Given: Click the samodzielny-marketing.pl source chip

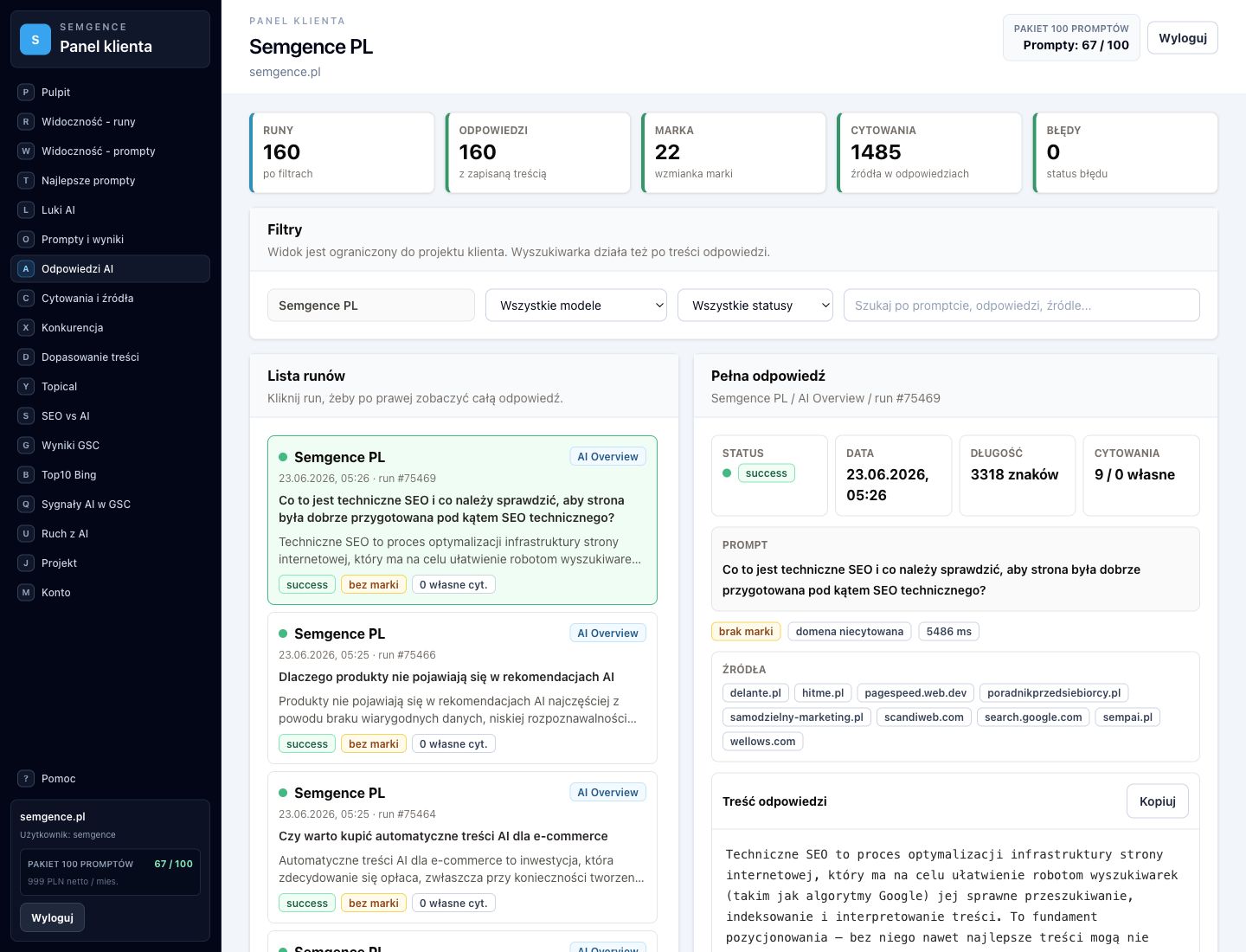Looking at the screenshot, I should pos(797,717).
